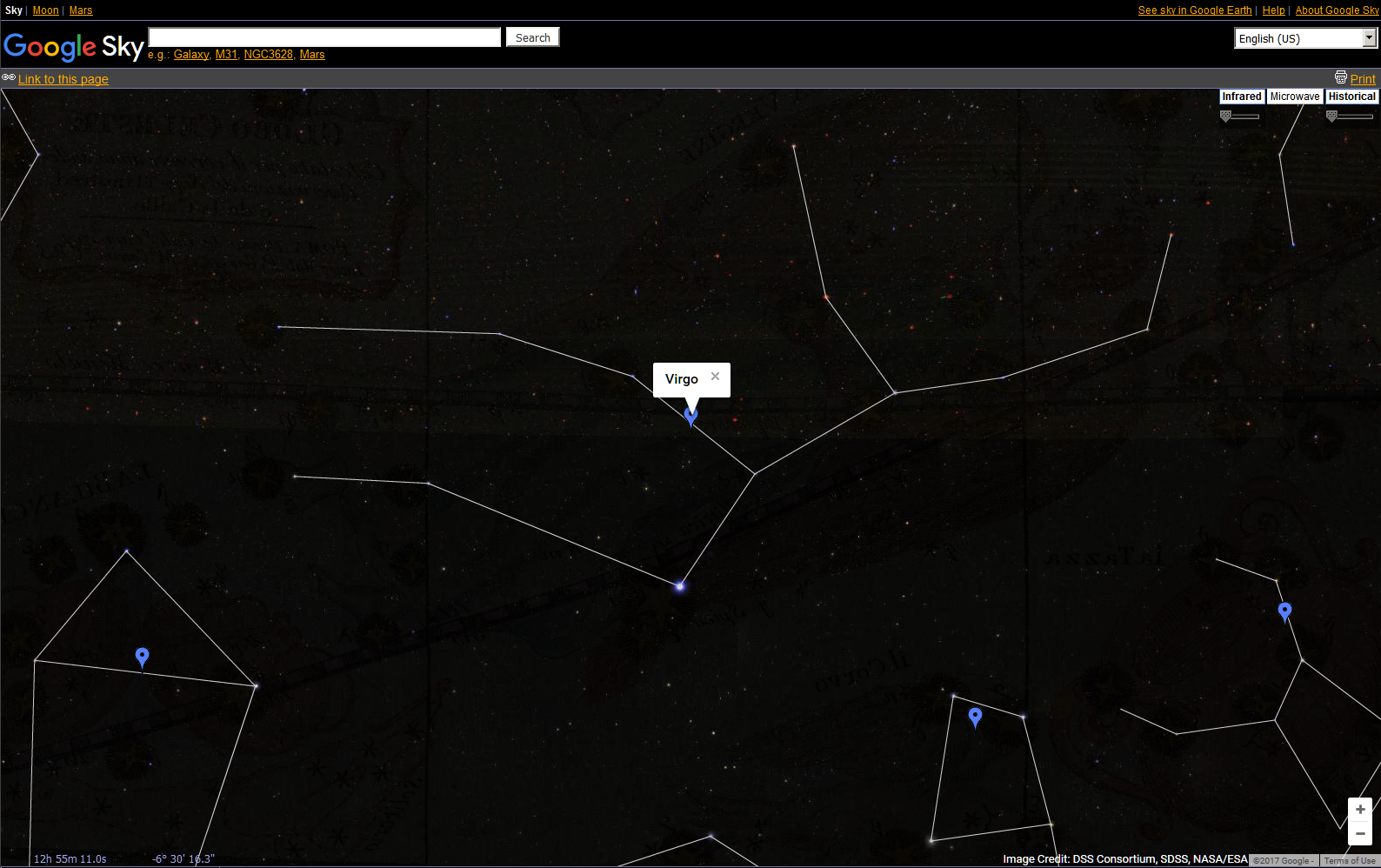Open See sky in Google Earth
The width and height of the screenshot is (1381, 868).
tap(1195, 10)
